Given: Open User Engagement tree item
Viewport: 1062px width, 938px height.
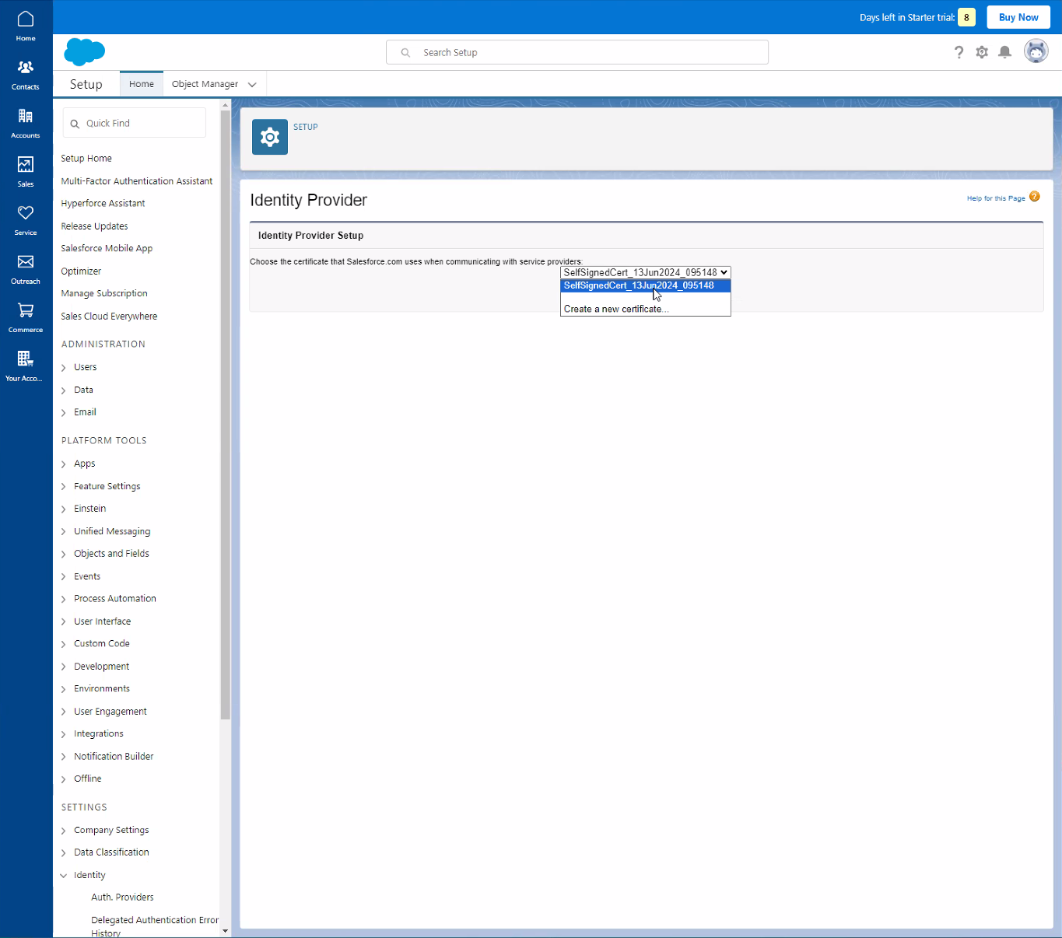Looking at the screenshot, I should tap(110, 712).
